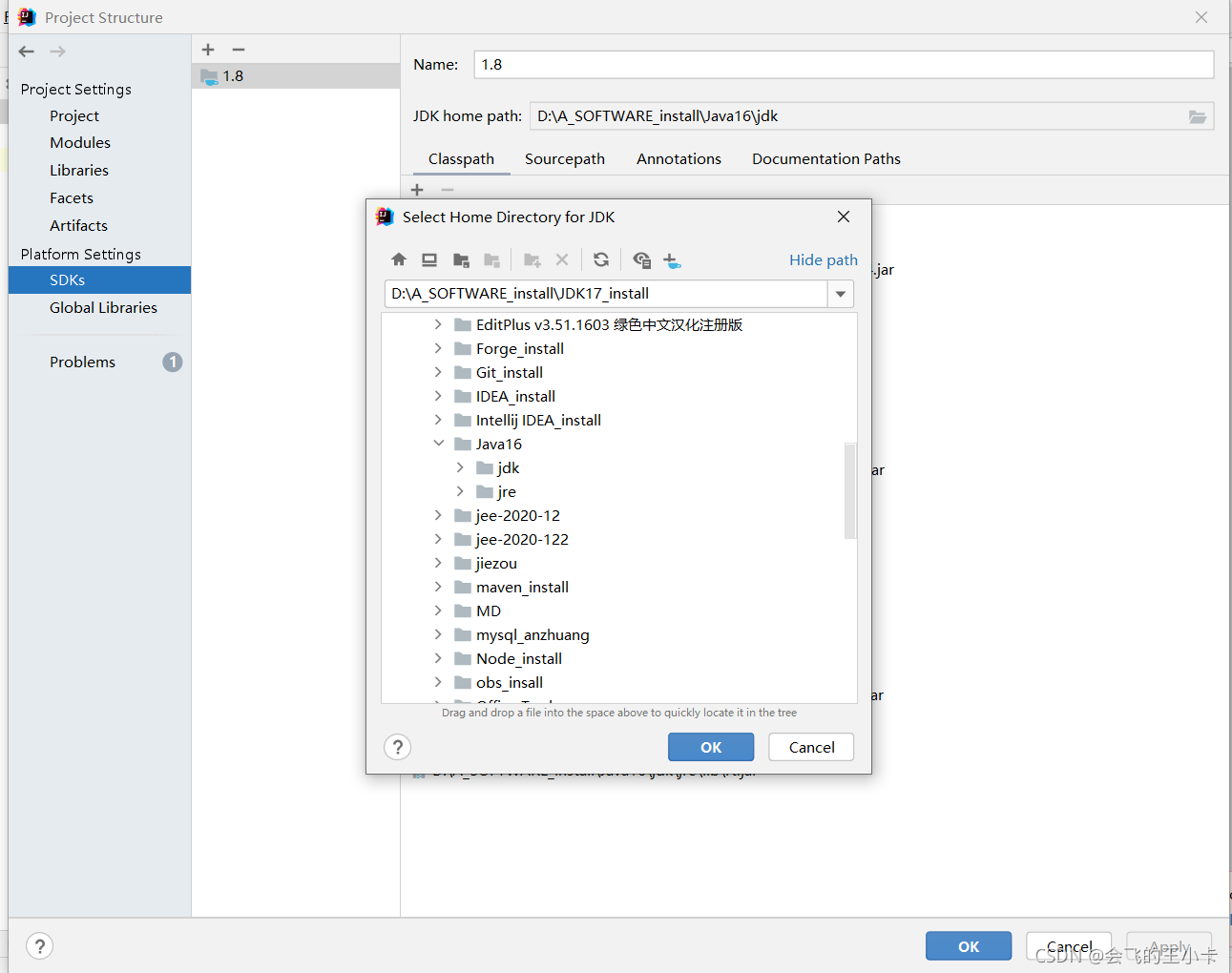Screen dimensions: 1232x973
Task: Click the directory path text field
Action: (606, 294)
